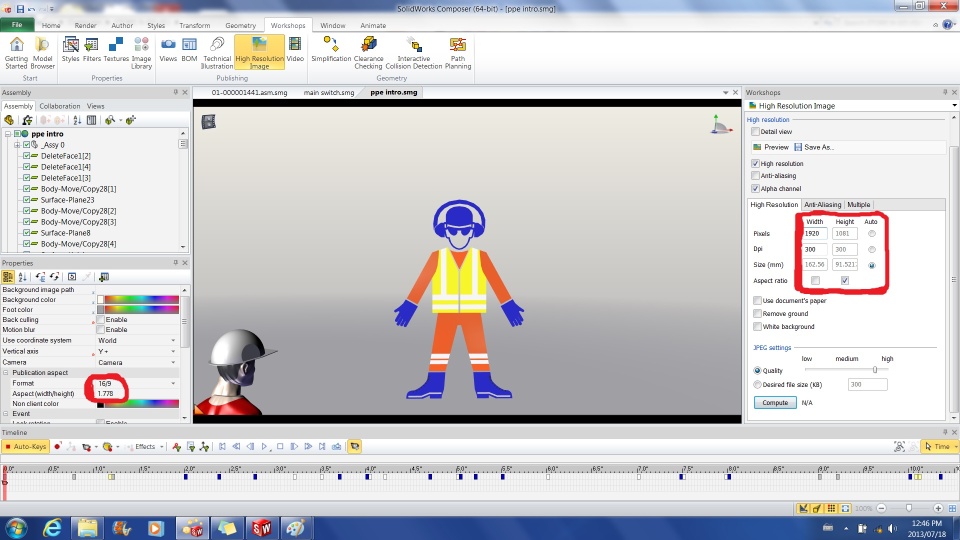Open the Textures workshop

pyautogui.click(x=116, y=50)
